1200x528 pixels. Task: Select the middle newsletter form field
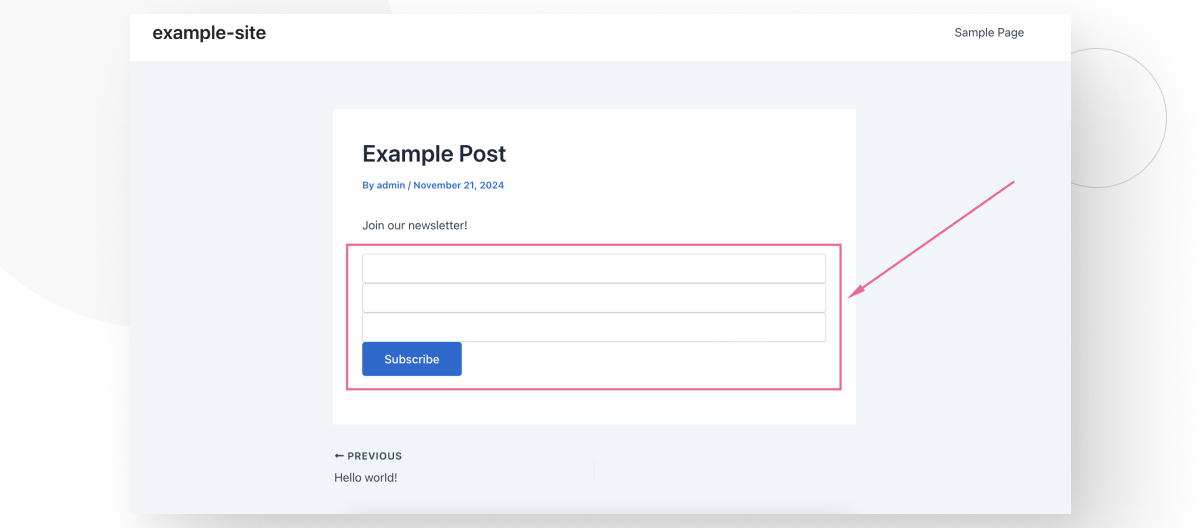(593, 298)
